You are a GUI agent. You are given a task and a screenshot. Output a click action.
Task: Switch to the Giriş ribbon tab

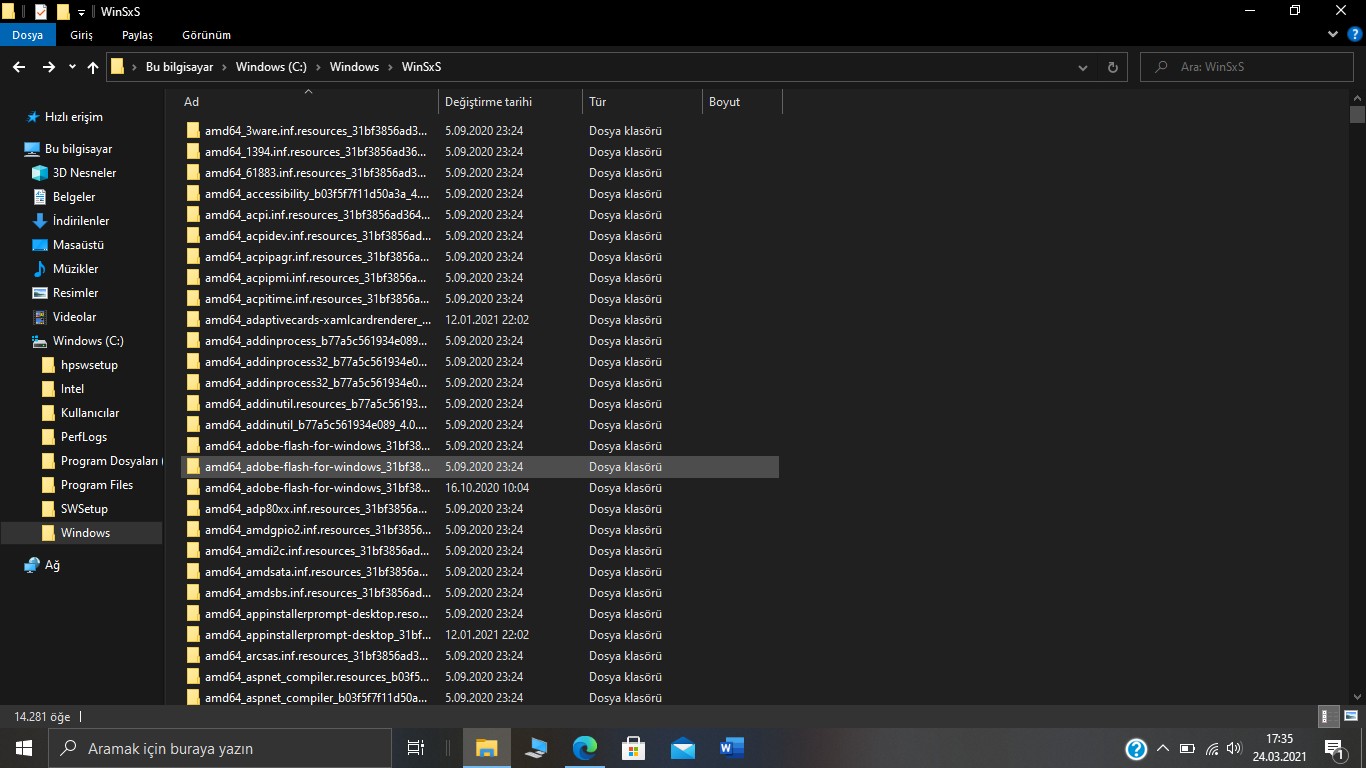tap(81, 35)
